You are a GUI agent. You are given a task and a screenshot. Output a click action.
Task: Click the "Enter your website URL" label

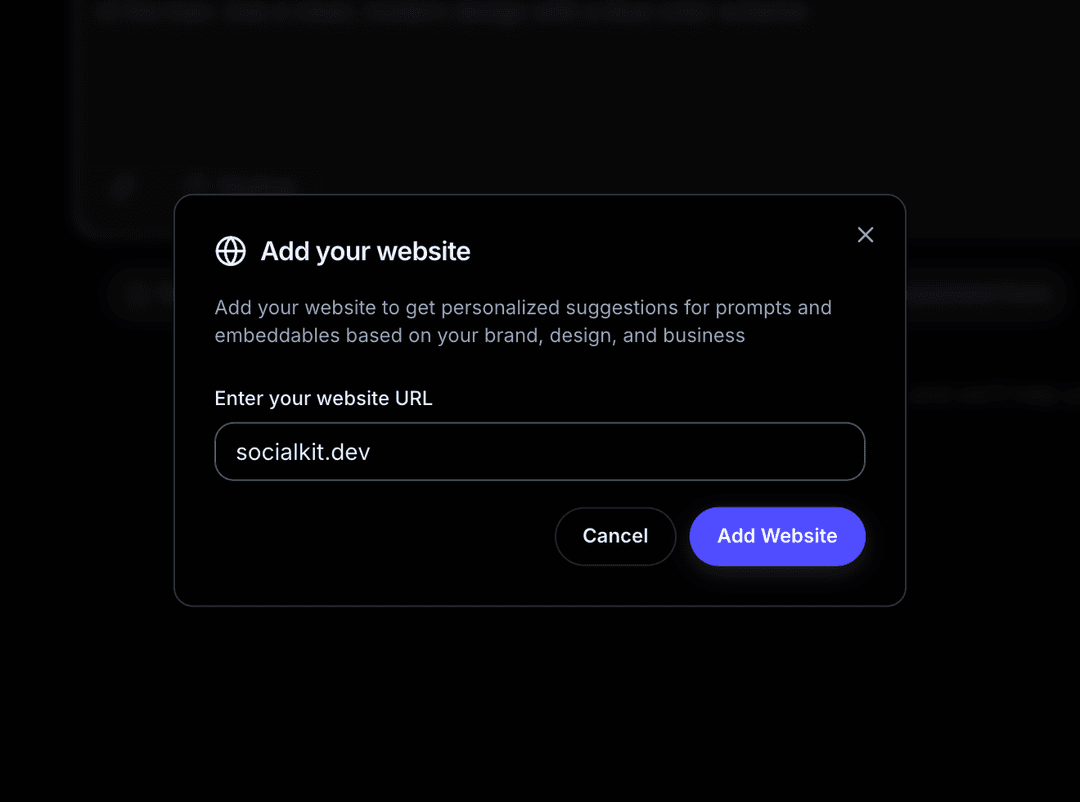[323, 398]
